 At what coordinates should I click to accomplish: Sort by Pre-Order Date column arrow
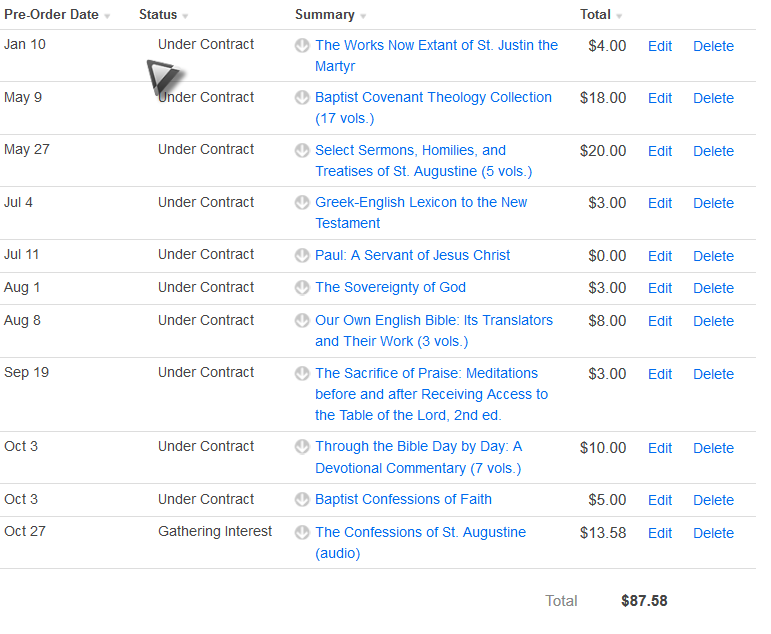point(107,17)
